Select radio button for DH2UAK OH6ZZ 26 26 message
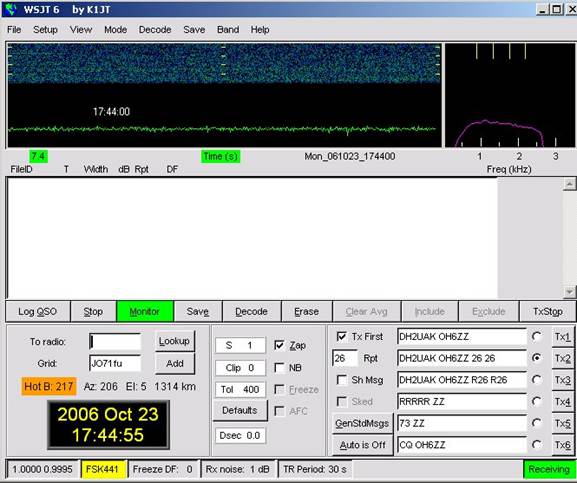Viewport: 577px width, 483px height. click(537, 358)
